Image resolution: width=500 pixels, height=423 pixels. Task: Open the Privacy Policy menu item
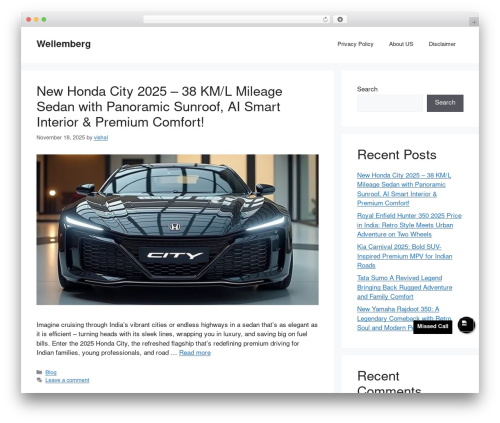click(355, 44)
